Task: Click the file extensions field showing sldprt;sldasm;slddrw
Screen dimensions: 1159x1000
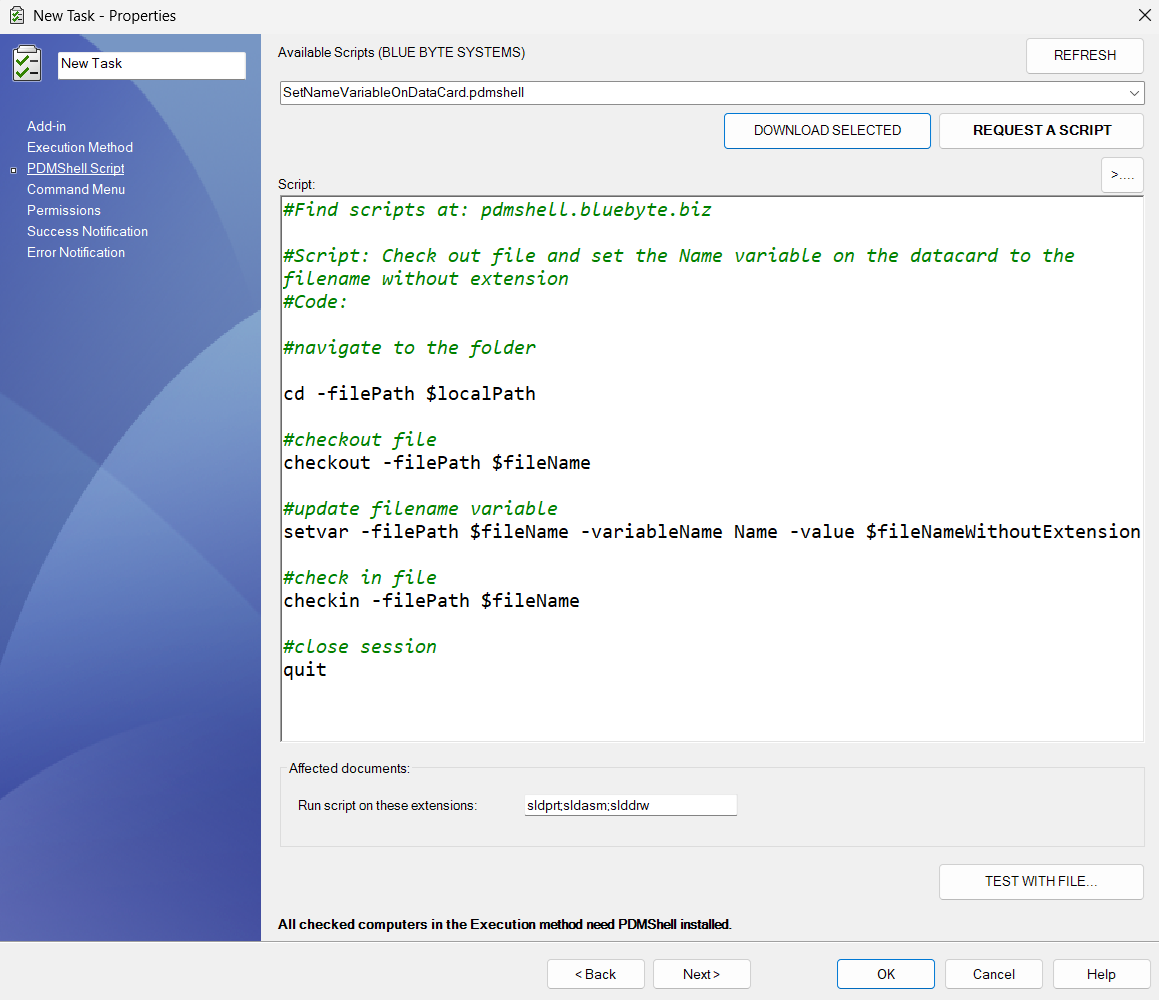Action: [630, 804]
